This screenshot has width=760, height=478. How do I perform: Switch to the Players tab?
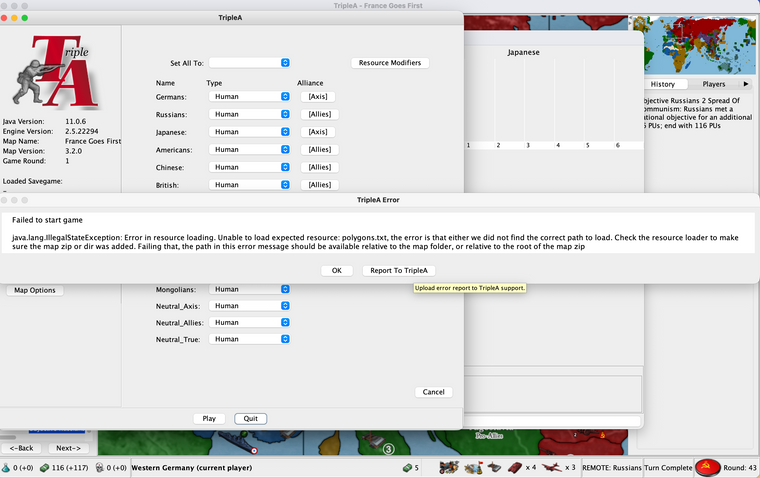click(x=713, y=84)
